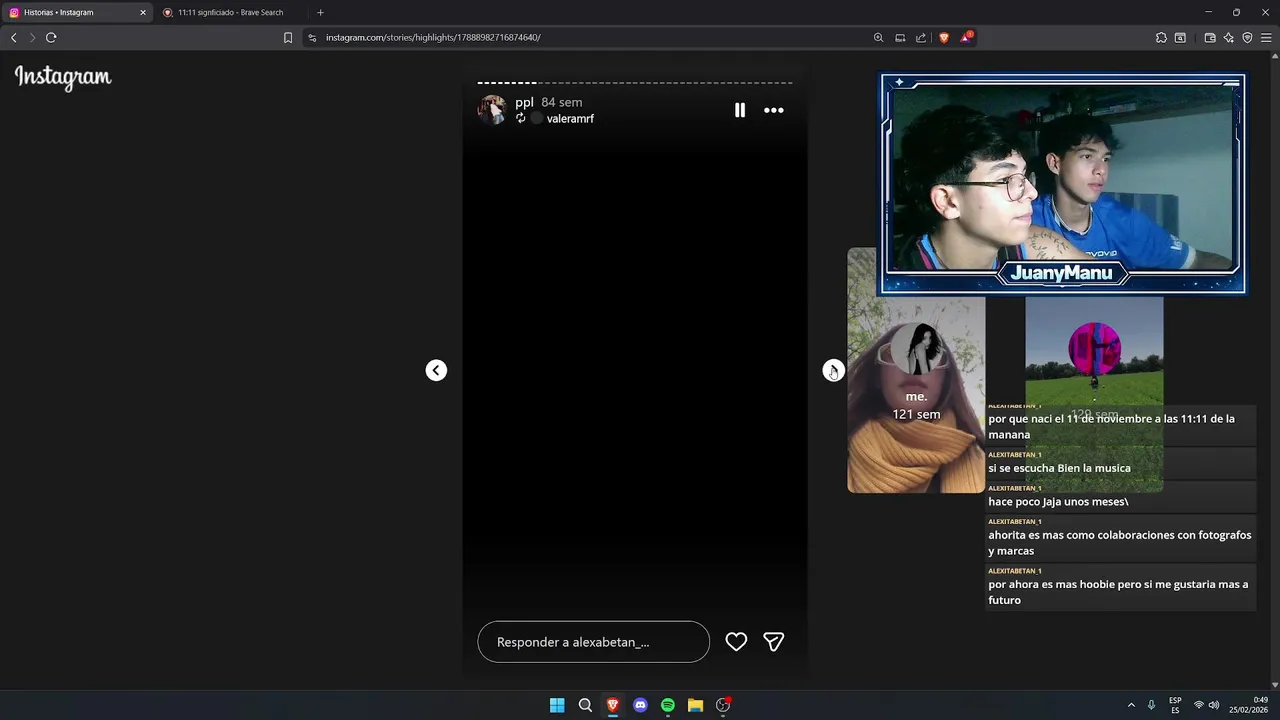Open the Wi-Fi network tray icon
The width and height of the screenshot is (1280, 720).
click(1199, 705)
